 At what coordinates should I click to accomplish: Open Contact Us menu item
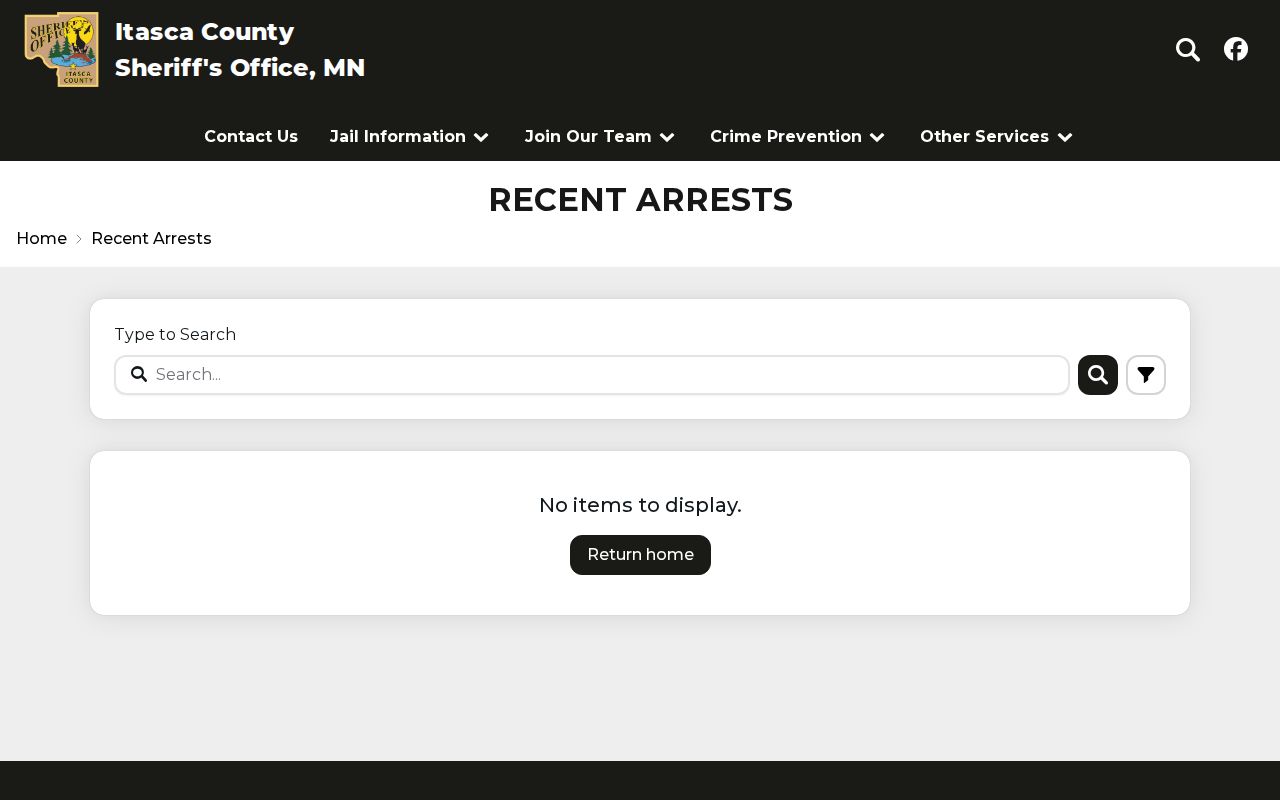click(251, 136)
